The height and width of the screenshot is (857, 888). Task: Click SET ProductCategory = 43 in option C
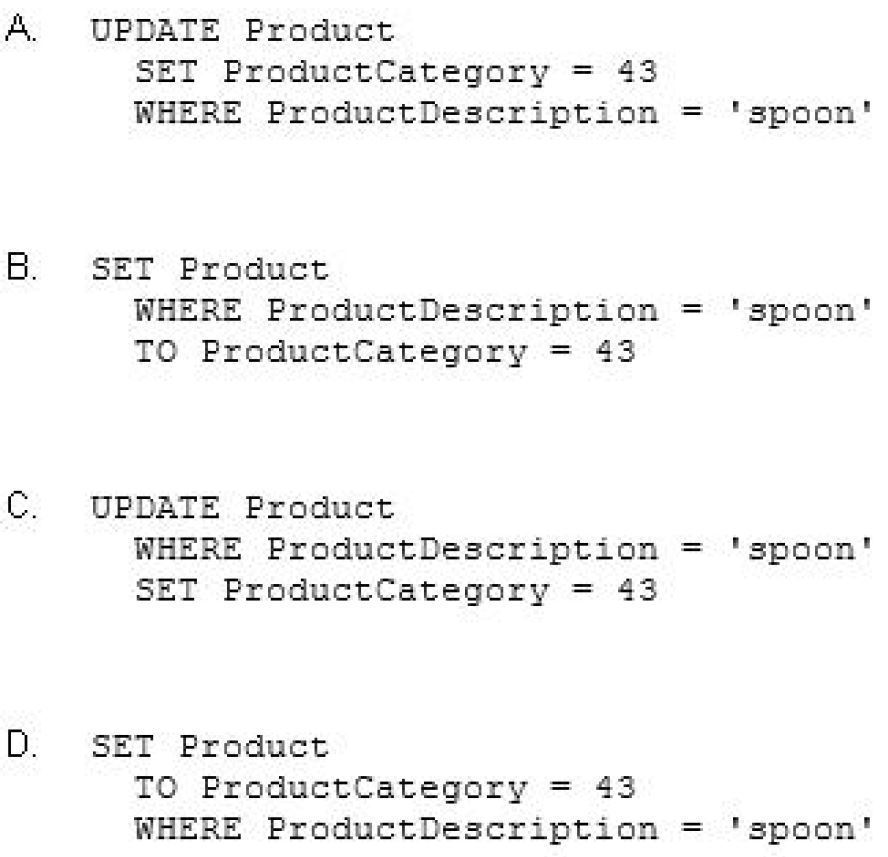(x=395, y=591)
